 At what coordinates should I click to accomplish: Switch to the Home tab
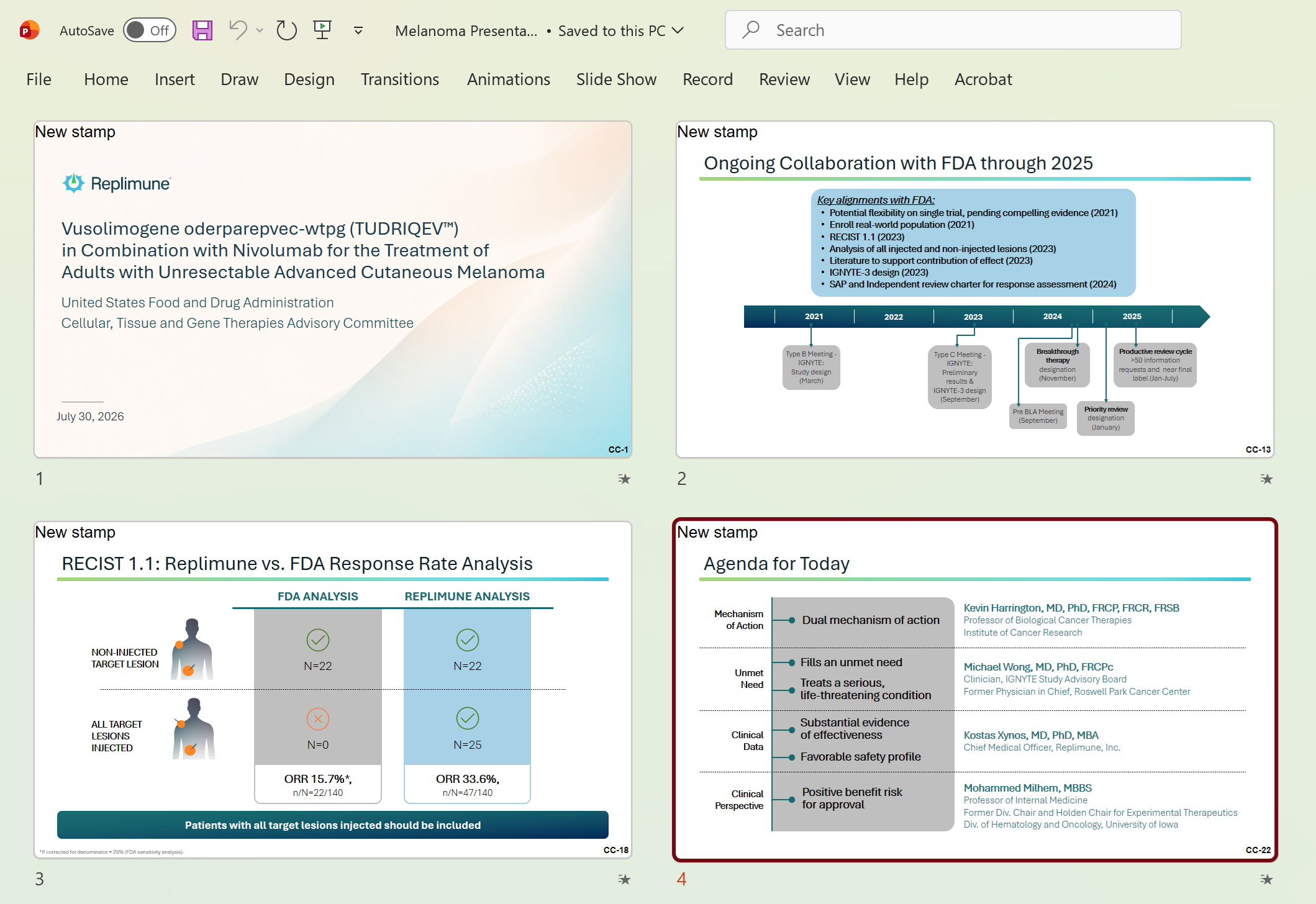pos(106,79)
